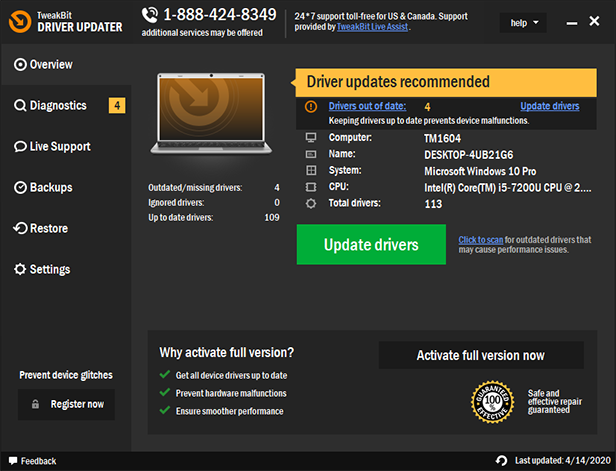Open the Overview section

tap(66, 64)
